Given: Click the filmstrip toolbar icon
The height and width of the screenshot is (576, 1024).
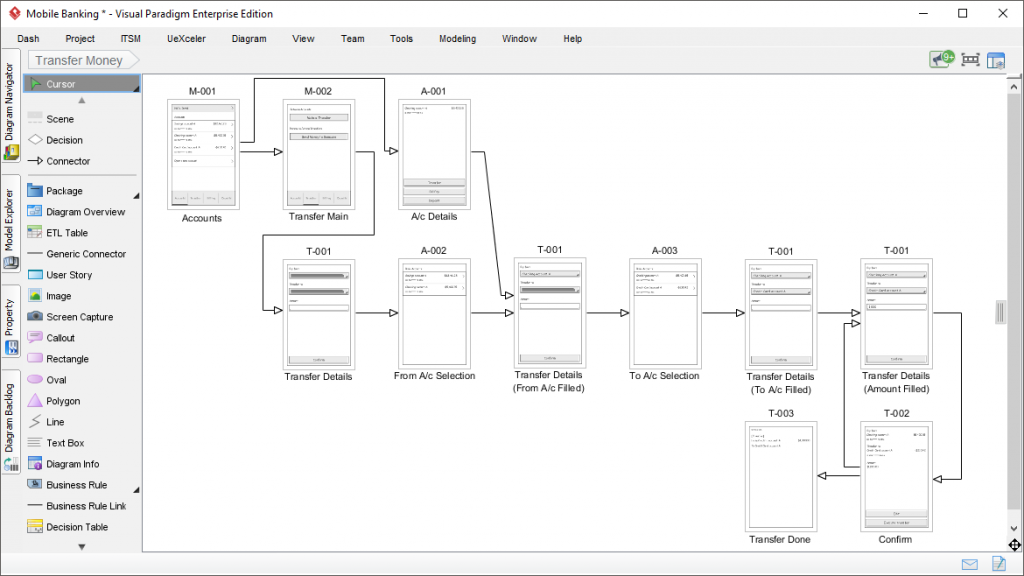Looking at the screenshot, I should point(969,59).
